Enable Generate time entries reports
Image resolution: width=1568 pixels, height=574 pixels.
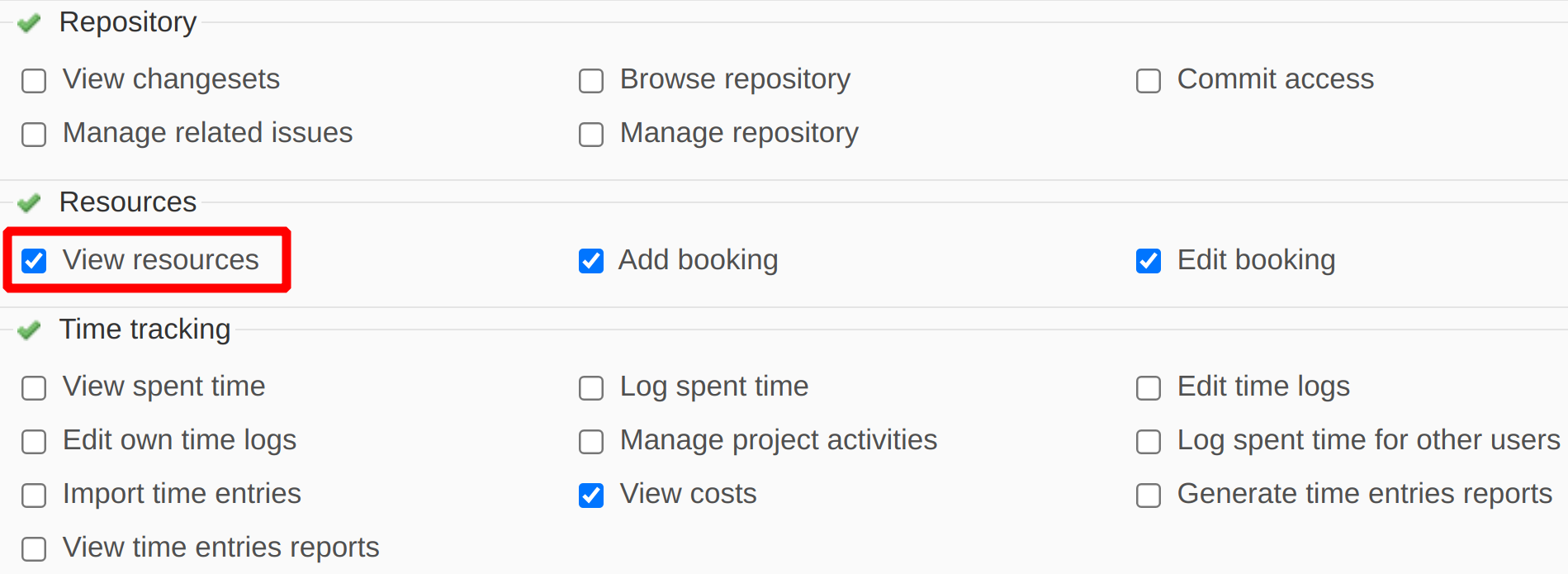click(x=1149, y=496)
